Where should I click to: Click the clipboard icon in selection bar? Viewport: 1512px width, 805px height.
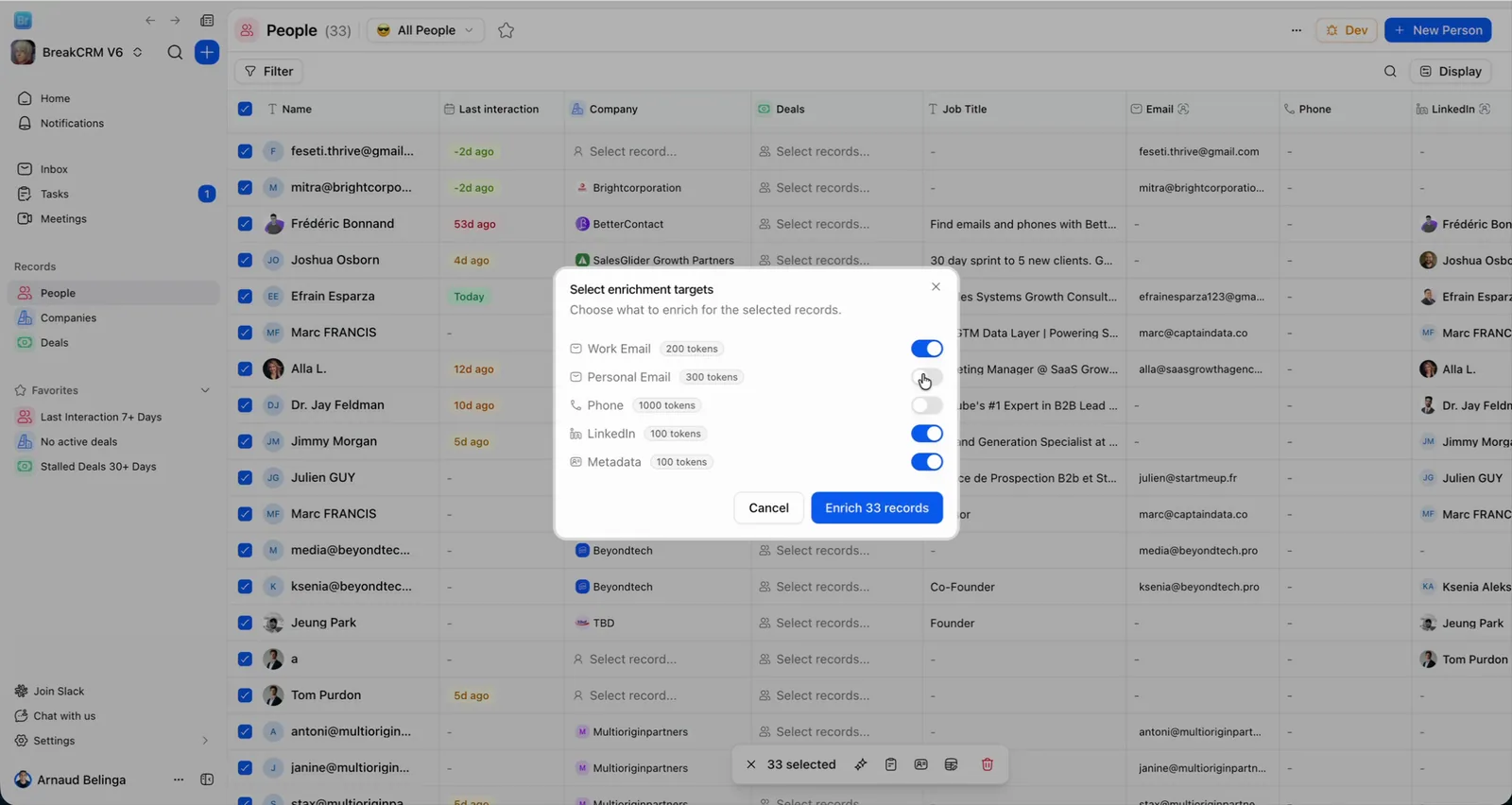[890, 764]
